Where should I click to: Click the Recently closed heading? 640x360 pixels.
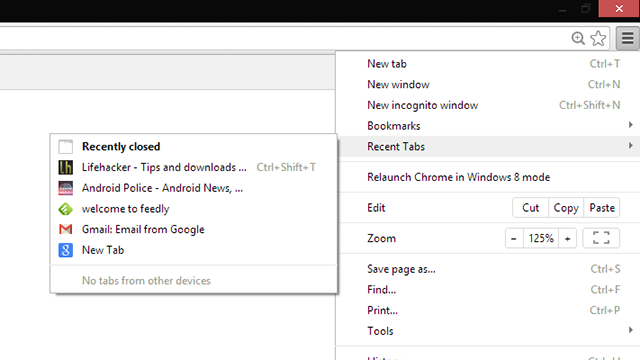pos(121,147)
